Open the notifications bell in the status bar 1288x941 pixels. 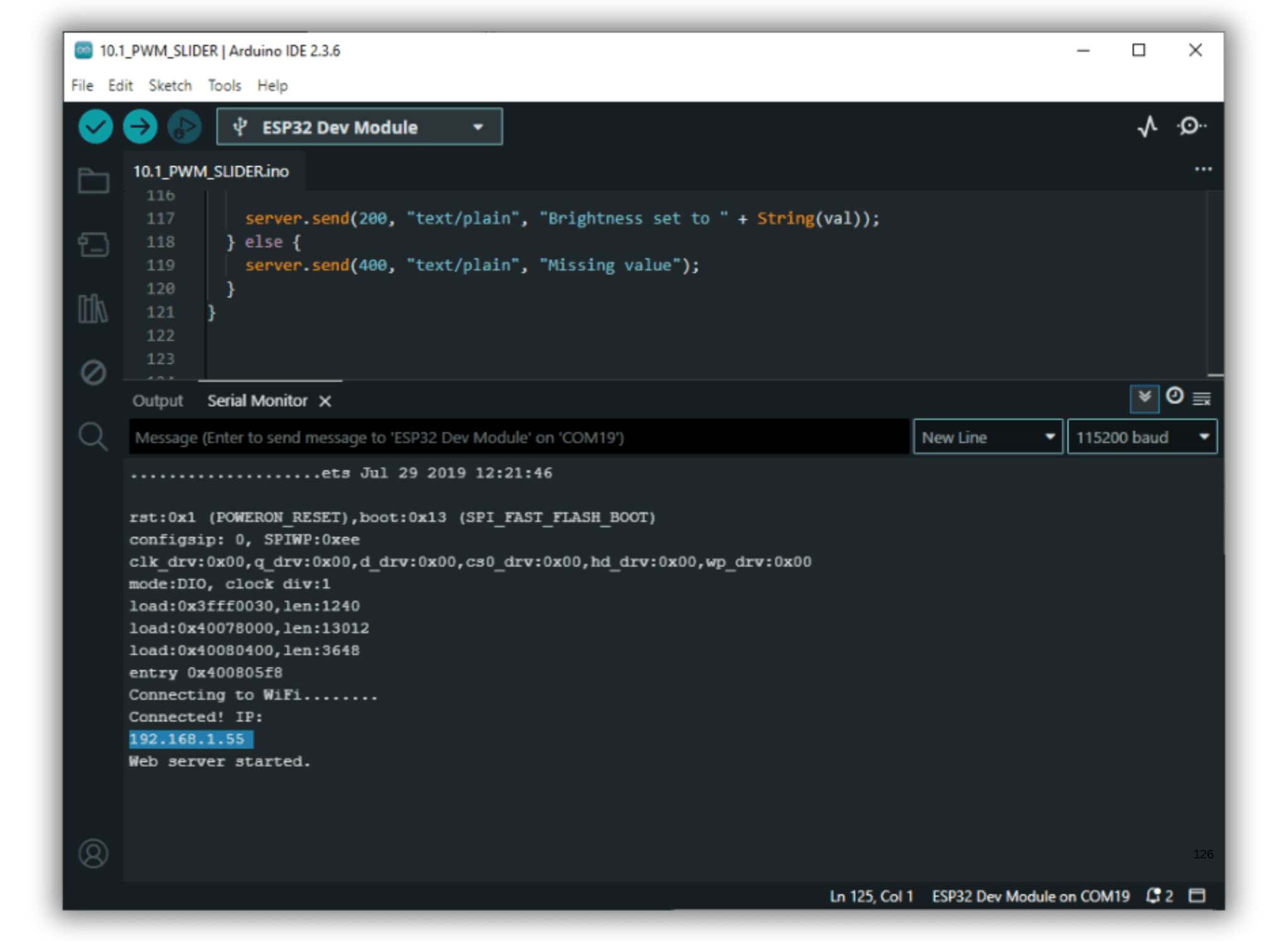(x=1153, y=896)
